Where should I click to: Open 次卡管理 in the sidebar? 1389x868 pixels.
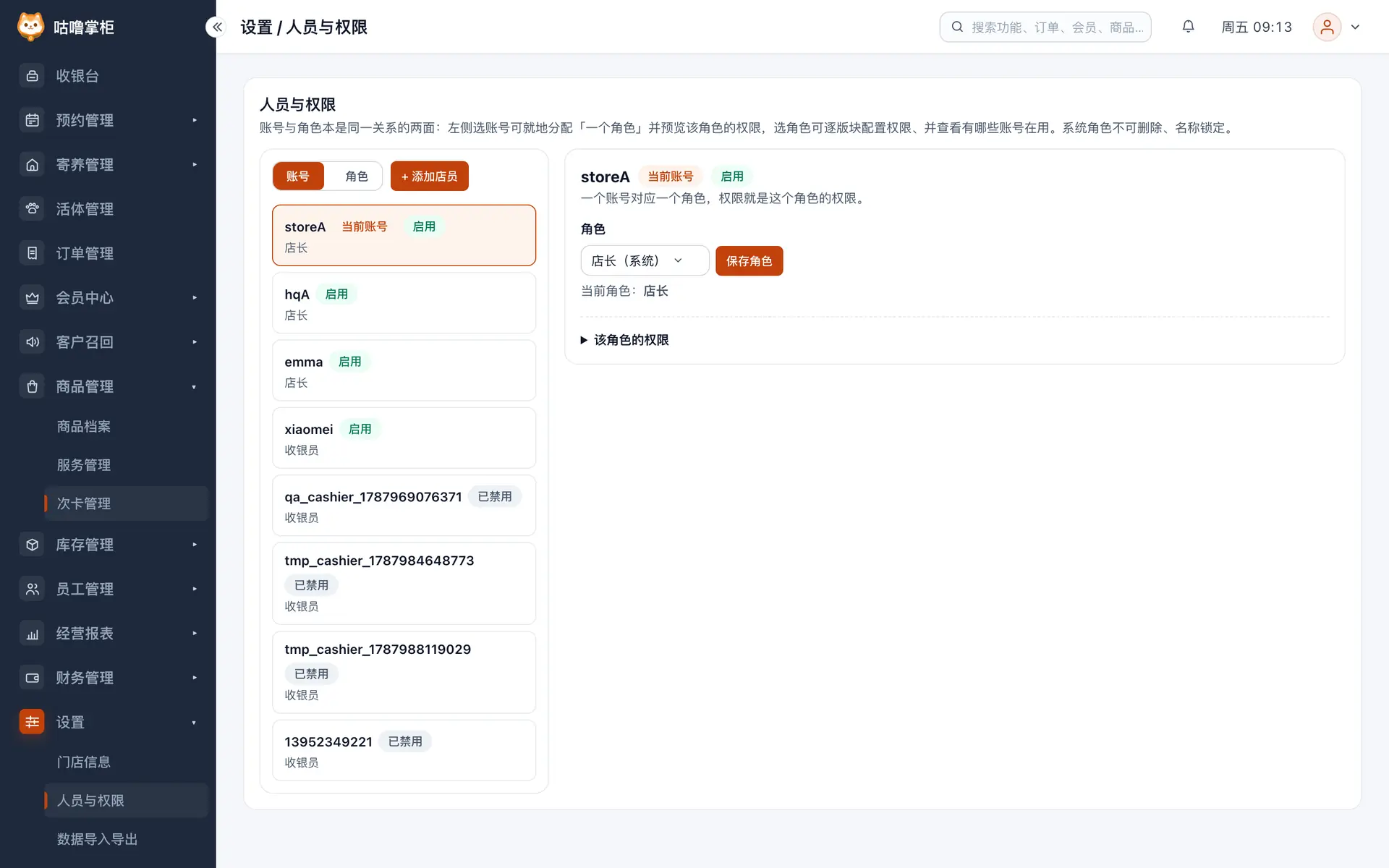[x=126, y=503]
